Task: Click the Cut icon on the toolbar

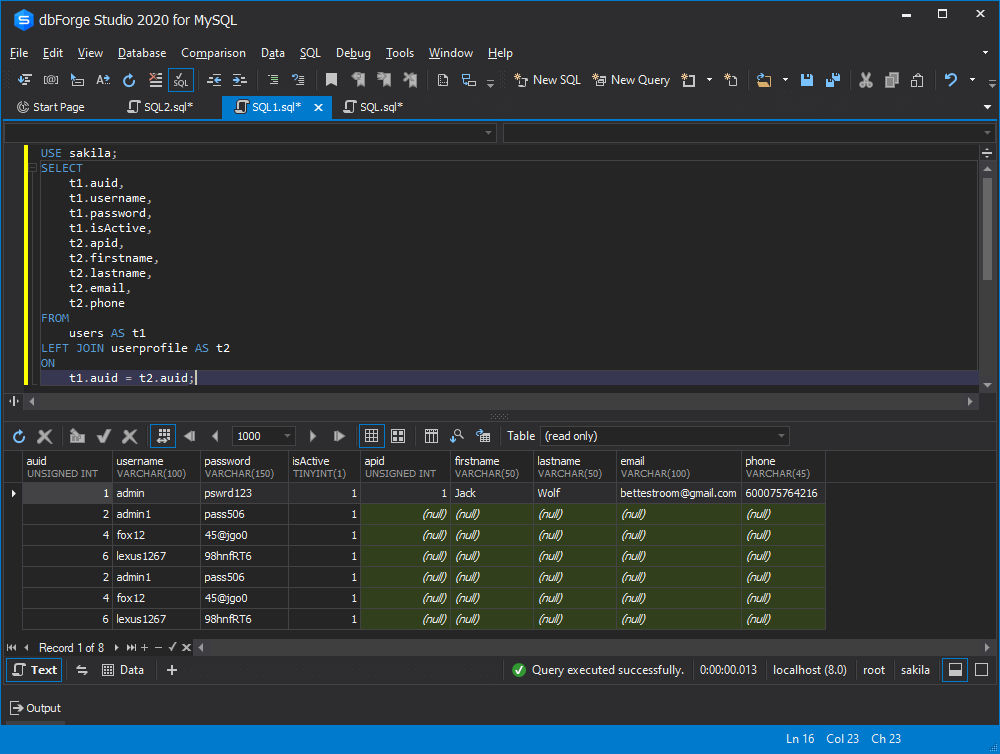Action: [x=865, y=80]
